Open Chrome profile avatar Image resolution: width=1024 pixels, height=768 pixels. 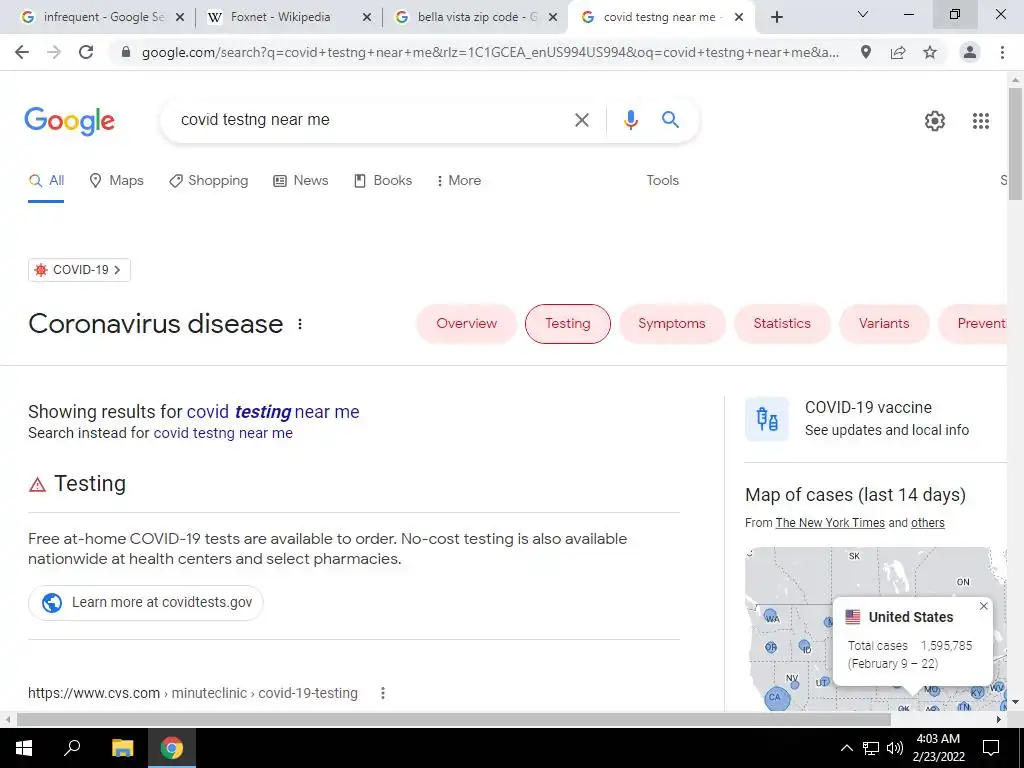click(x=970, y=52)
